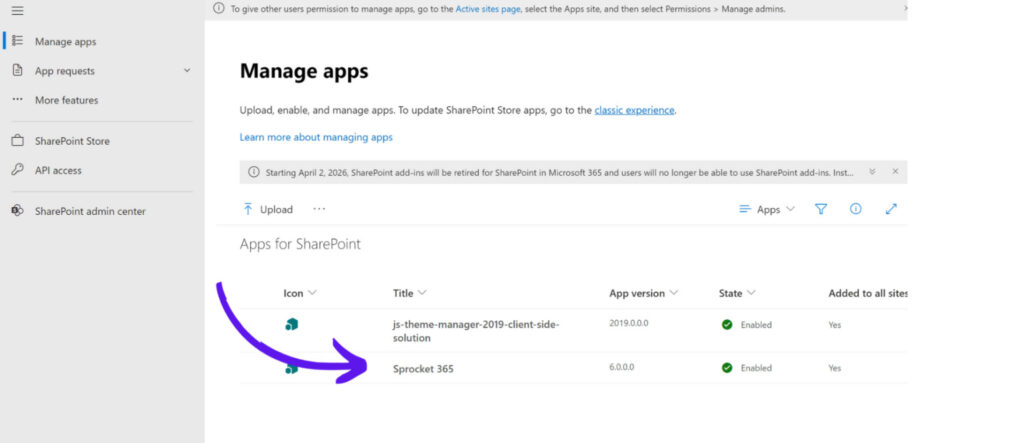The width and height of the screenshot is (1024, 443).
Task: Click the expand full-screen arrows icon
Action: (891, 209)
